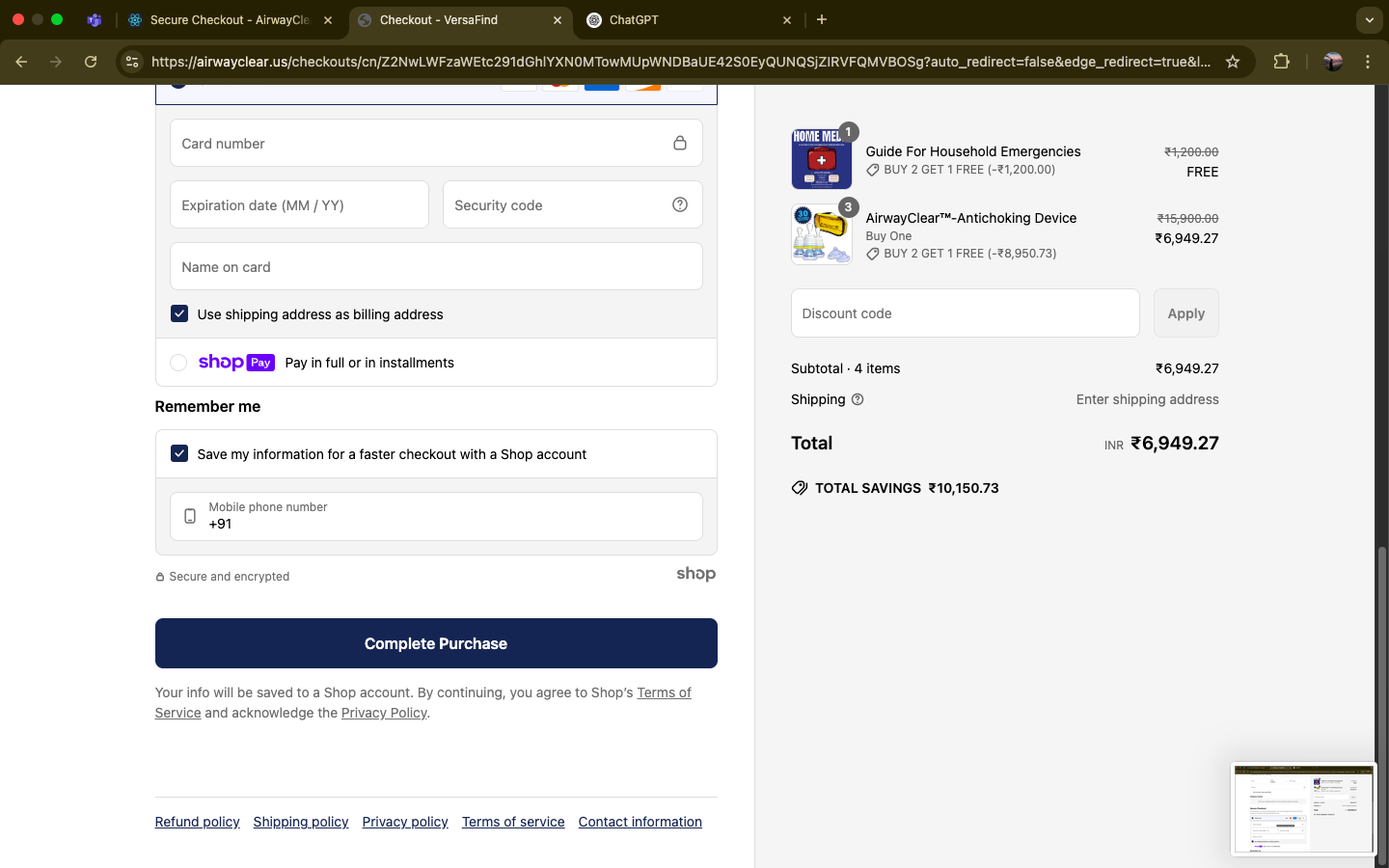Image resolution: width=1389 pixels, height=868 pixels.
Task: Click the screenshot preview thumbnail
Action: [1303, 809]
